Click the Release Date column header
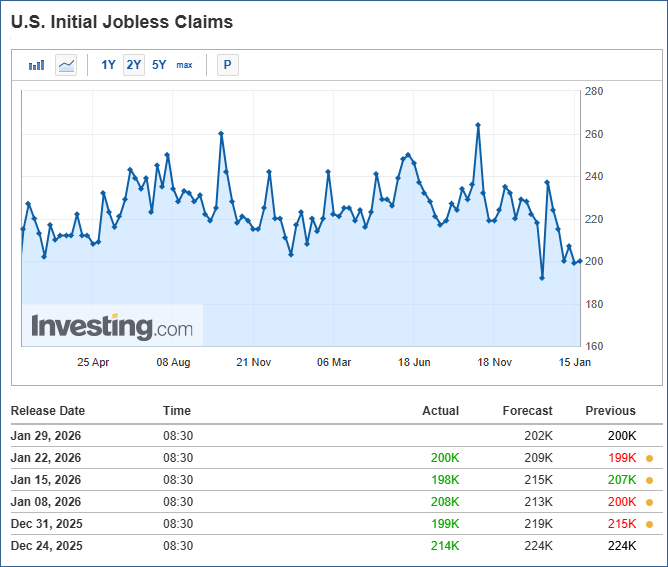 [48, 411]
